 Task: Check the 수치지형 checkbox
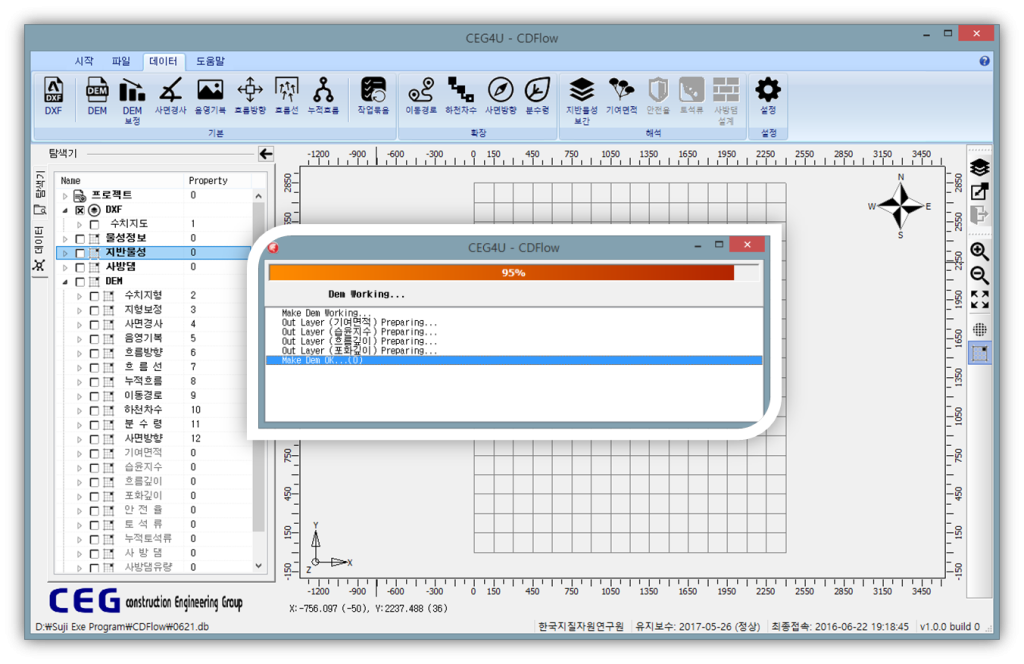click(94, 296)
